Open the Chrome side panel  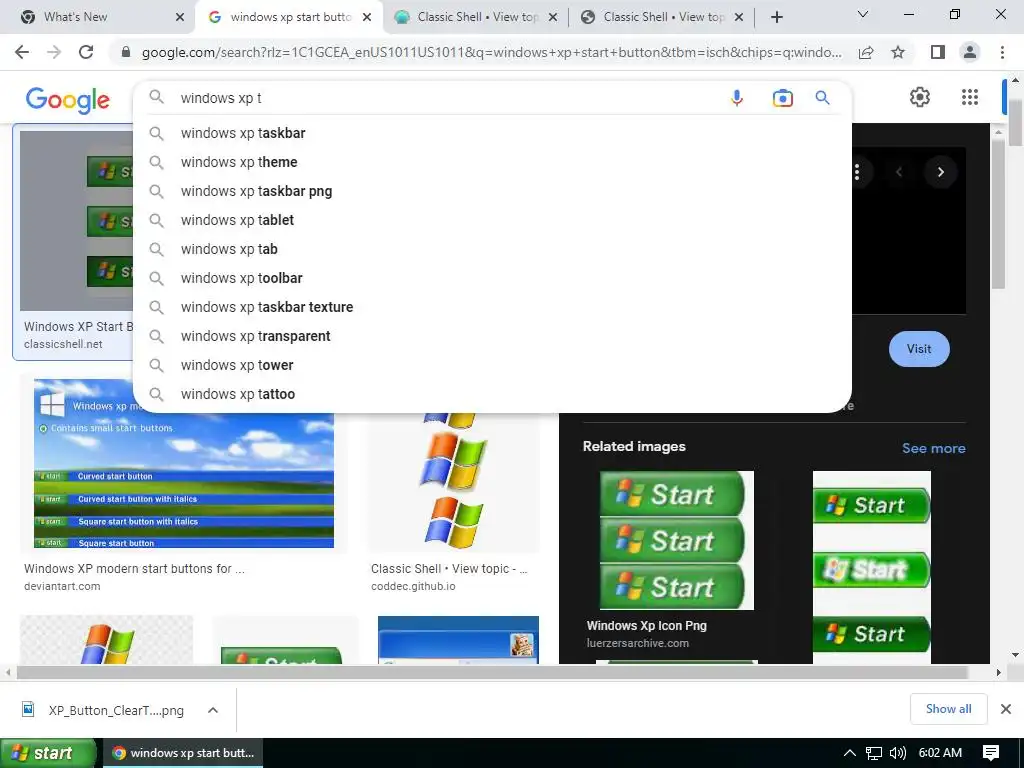point(938,52)
